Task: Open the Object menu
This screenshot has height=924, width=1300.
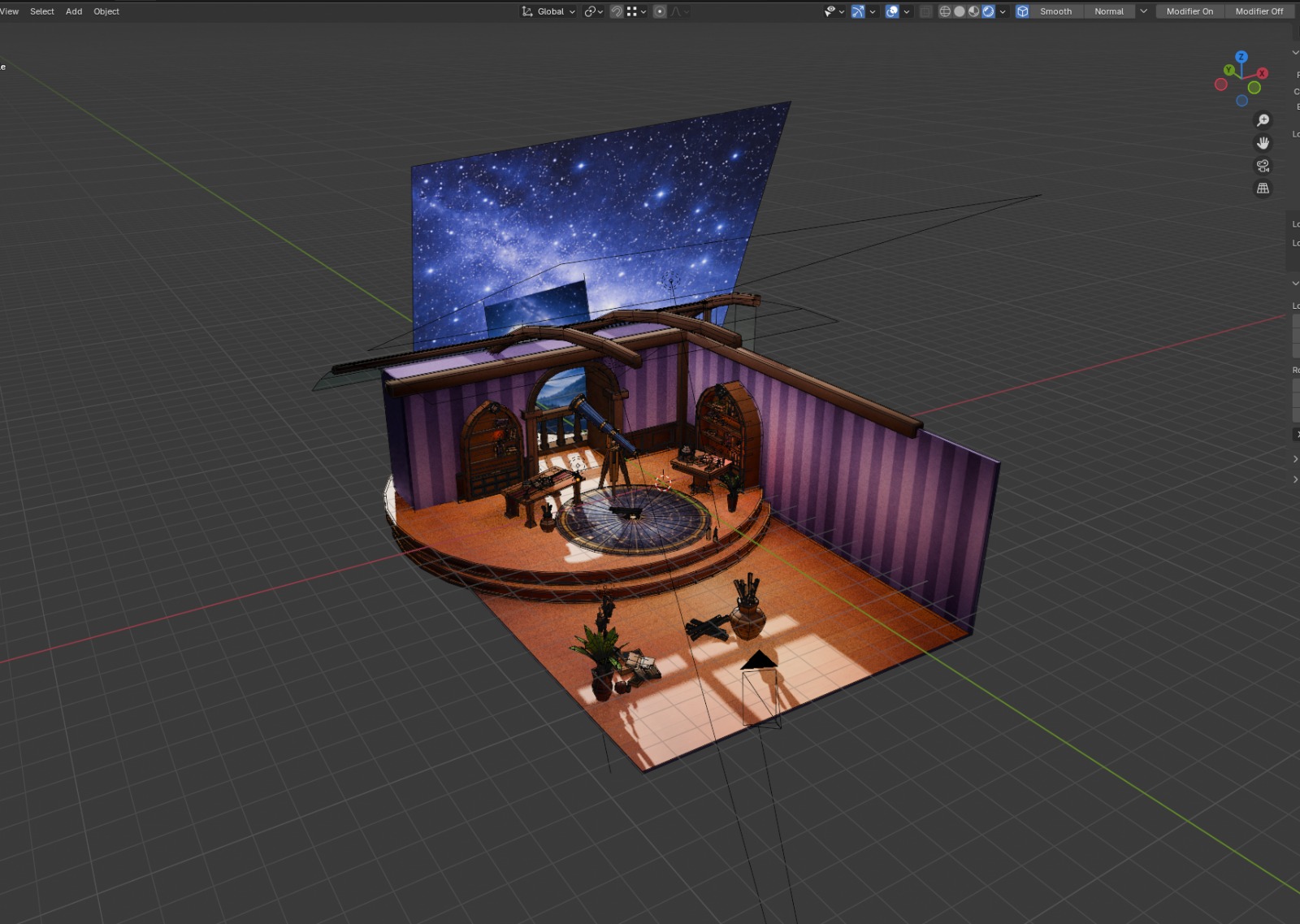Action: pyautogui.click(x=106, y=11)
